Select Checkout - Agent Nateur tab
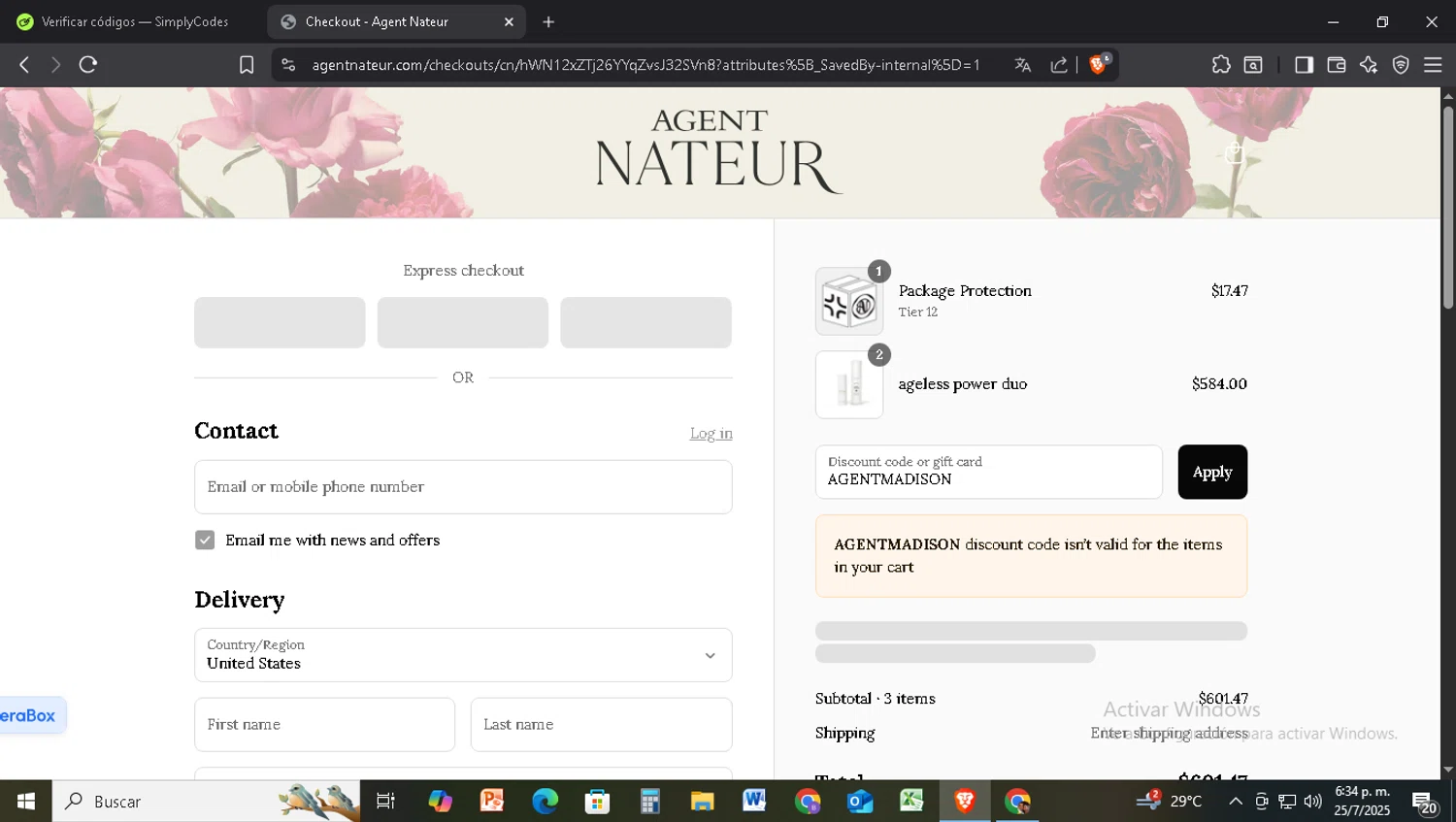Image resolution: width=1456 pixels, height=822 pixels. [x=397, y=21]
